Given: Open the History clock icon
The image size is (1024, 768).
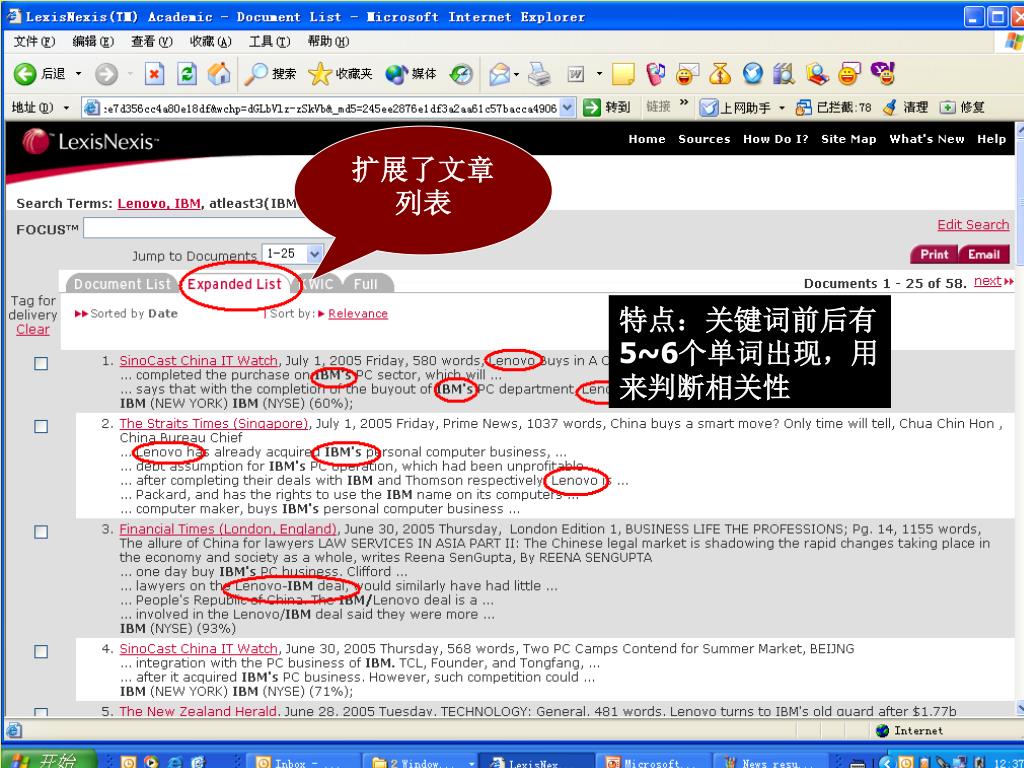Looking at the screenshot, I should [x=461, y=74].
